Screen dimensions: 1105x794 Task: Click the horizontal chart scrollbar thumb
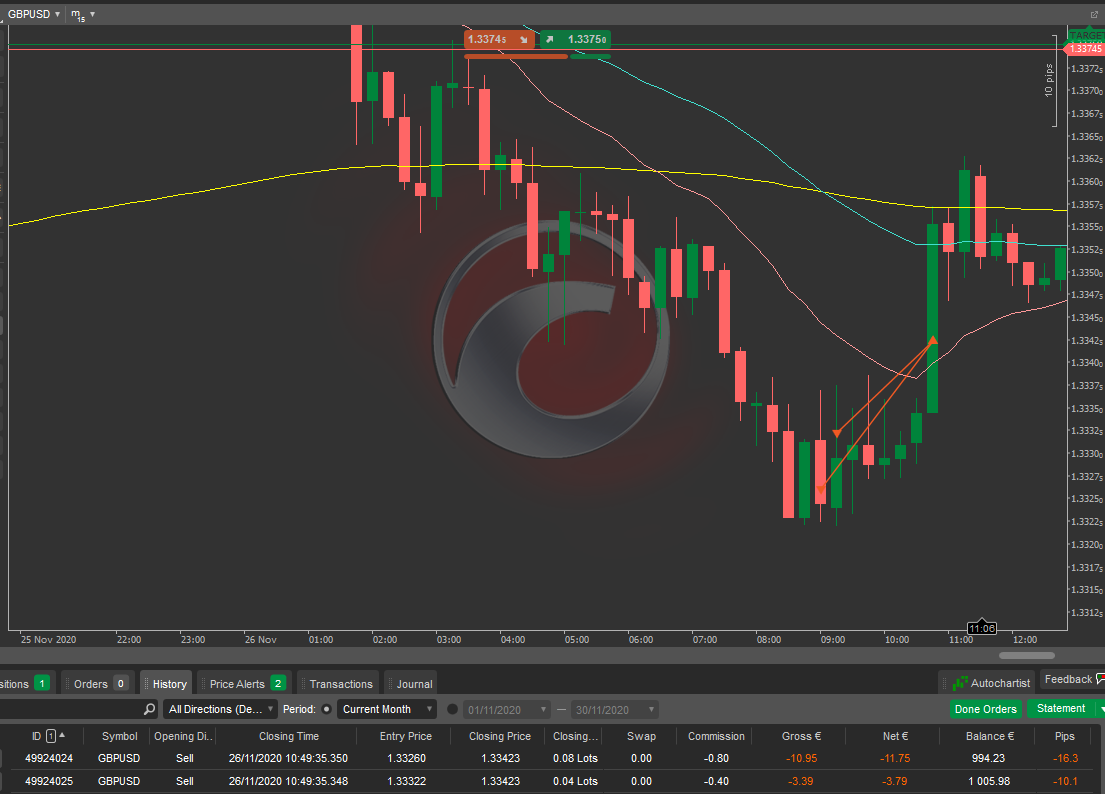click(1026, 655)
